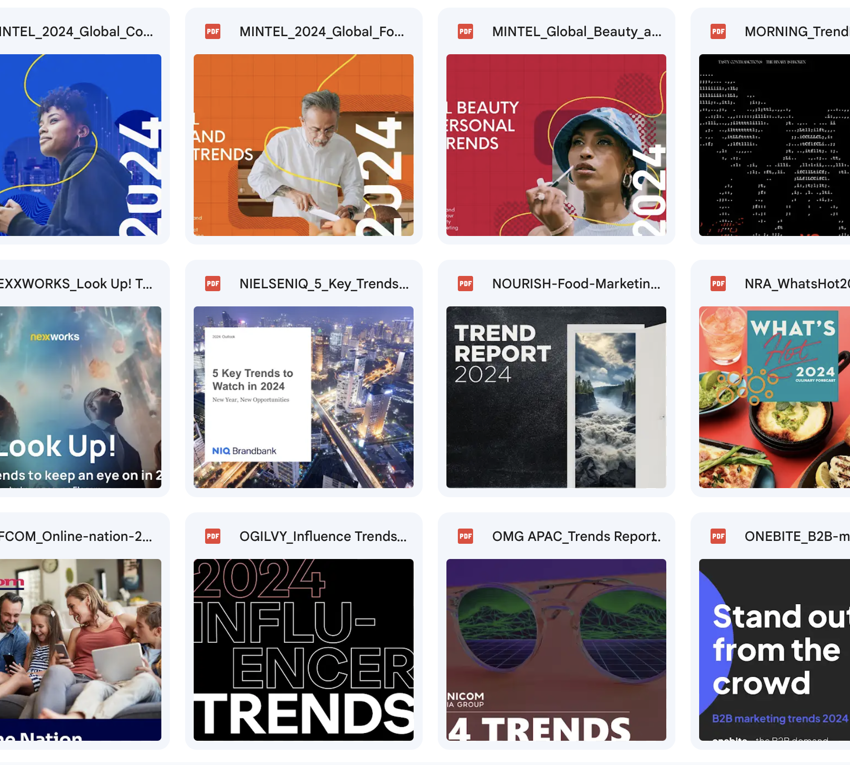This screenshot has width=850, height=765.
Task: Click the FCOM_Online-nation file name
Action: [76, 536]
